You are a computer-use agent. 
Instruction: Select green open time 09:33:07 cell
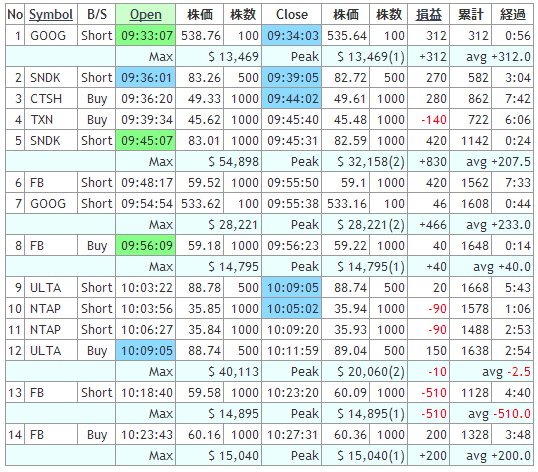[146, 35]
